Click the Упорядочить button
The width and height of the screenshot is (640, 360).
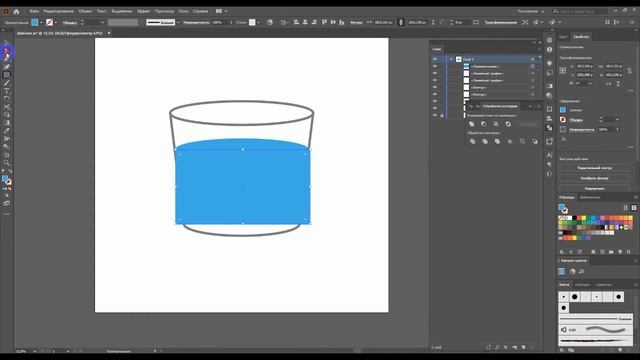594,189
